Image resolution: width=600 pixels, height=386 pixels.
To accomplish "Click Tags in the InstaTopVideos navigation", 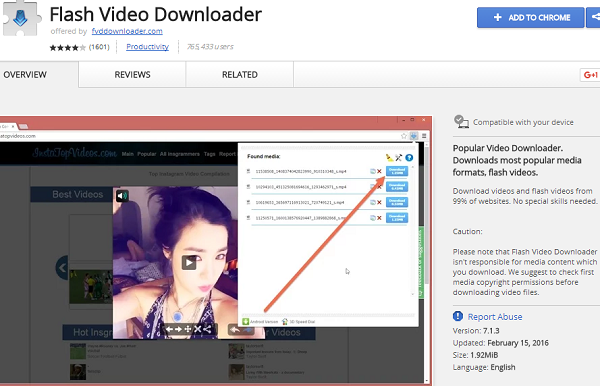I will [x=209, y=154].
